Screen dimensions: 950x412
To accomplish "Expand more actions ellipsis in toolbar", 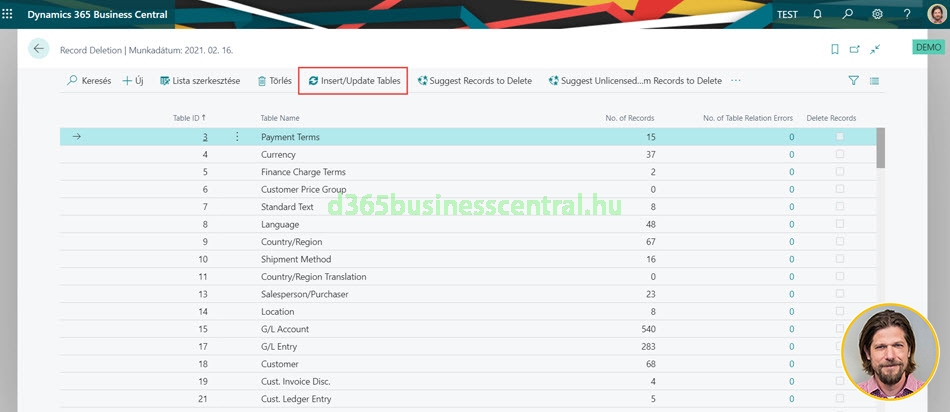I will tap(736, 81).
